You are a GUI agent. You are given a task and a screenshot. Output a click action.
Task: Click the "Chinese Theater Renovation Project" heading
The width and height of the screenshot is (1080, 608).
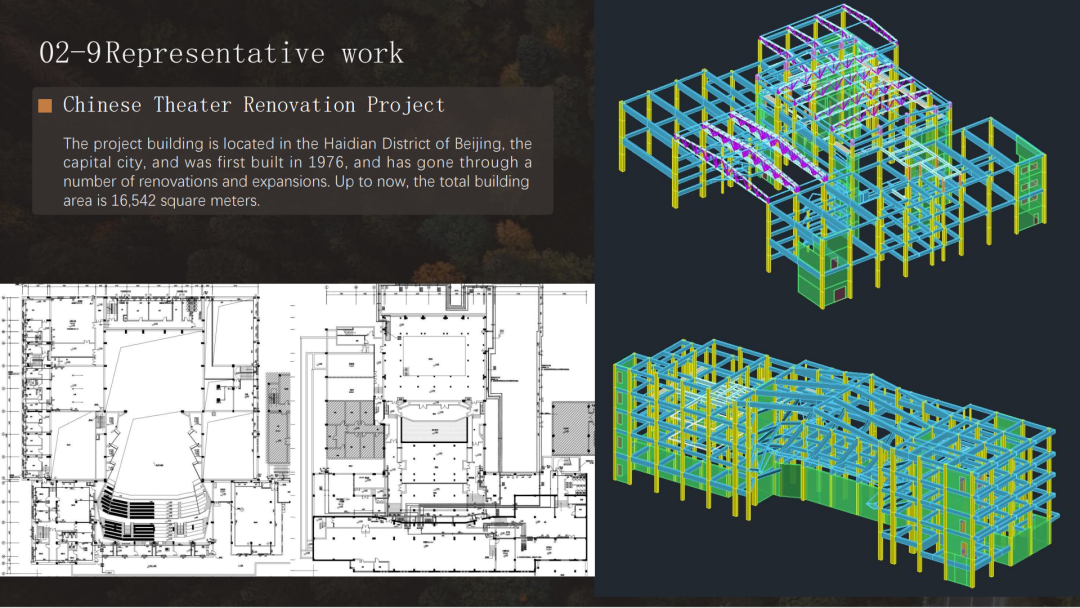[x=254, y=105]
